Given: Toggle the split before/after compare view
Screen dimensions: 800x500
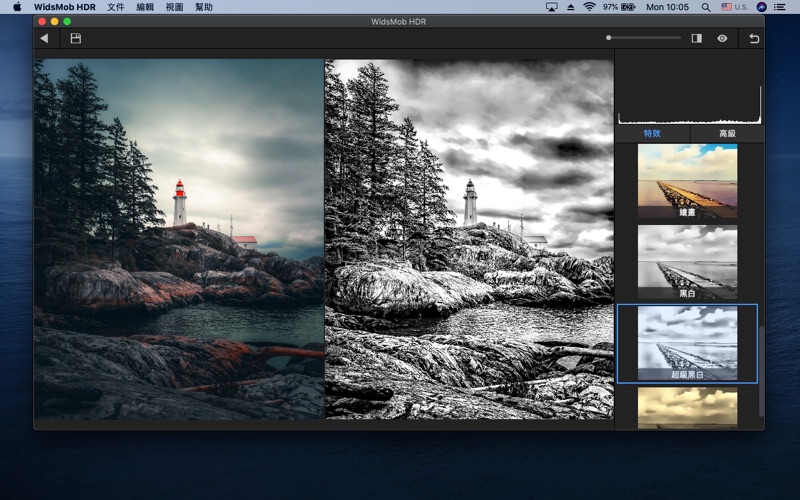Looking at the screenshot, I should [x=696, y=38].
